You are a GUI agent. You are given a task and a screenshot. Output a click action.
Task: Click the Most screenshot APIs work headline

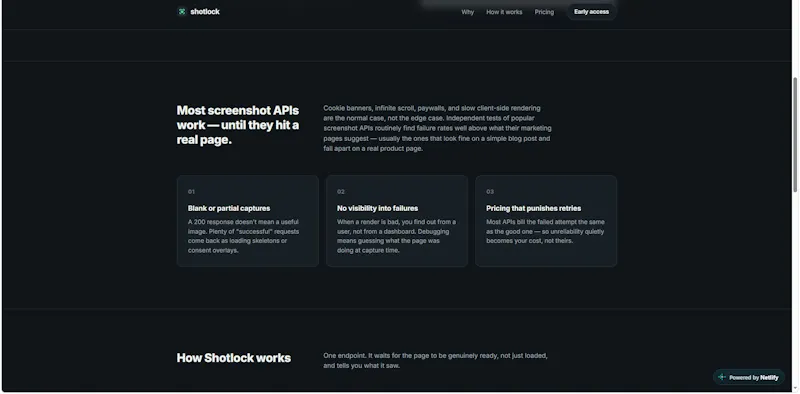coord(238,125)
